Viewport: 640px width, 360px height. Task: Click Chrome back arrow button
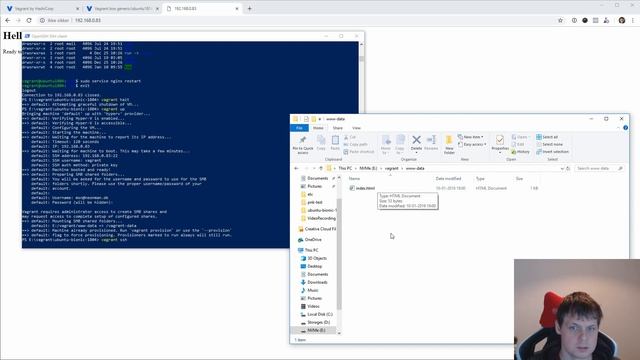[8, 20]
